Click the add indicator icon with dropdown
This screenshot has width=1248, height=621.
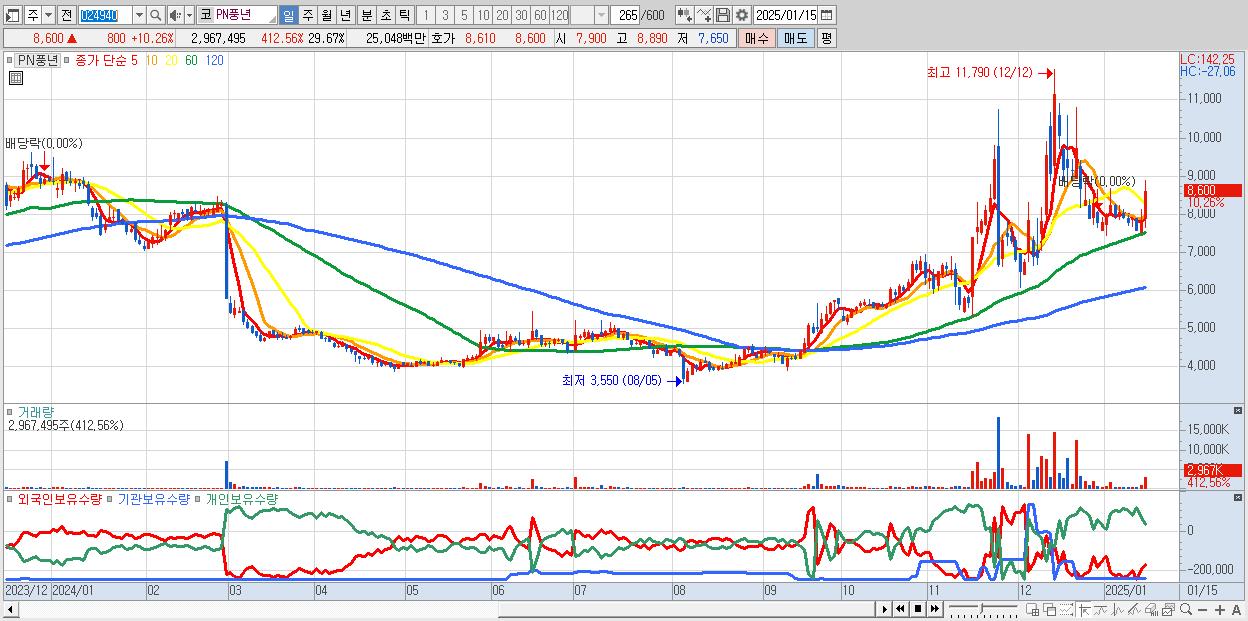pos(684,15)
